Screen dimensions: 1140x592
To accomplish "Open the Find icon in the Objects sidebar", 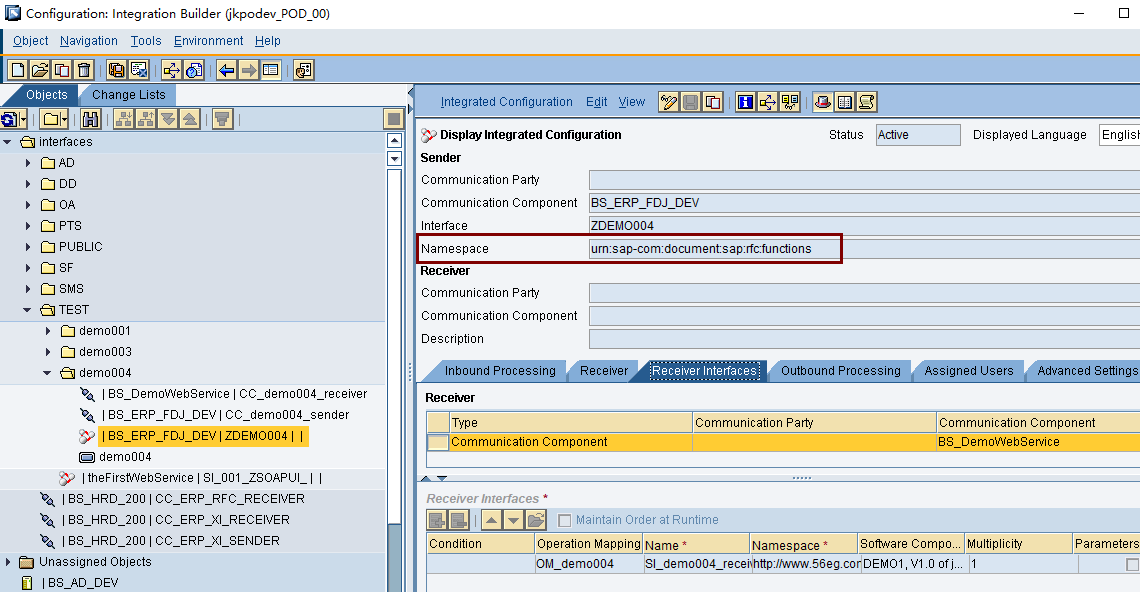I will coord(90,119).
